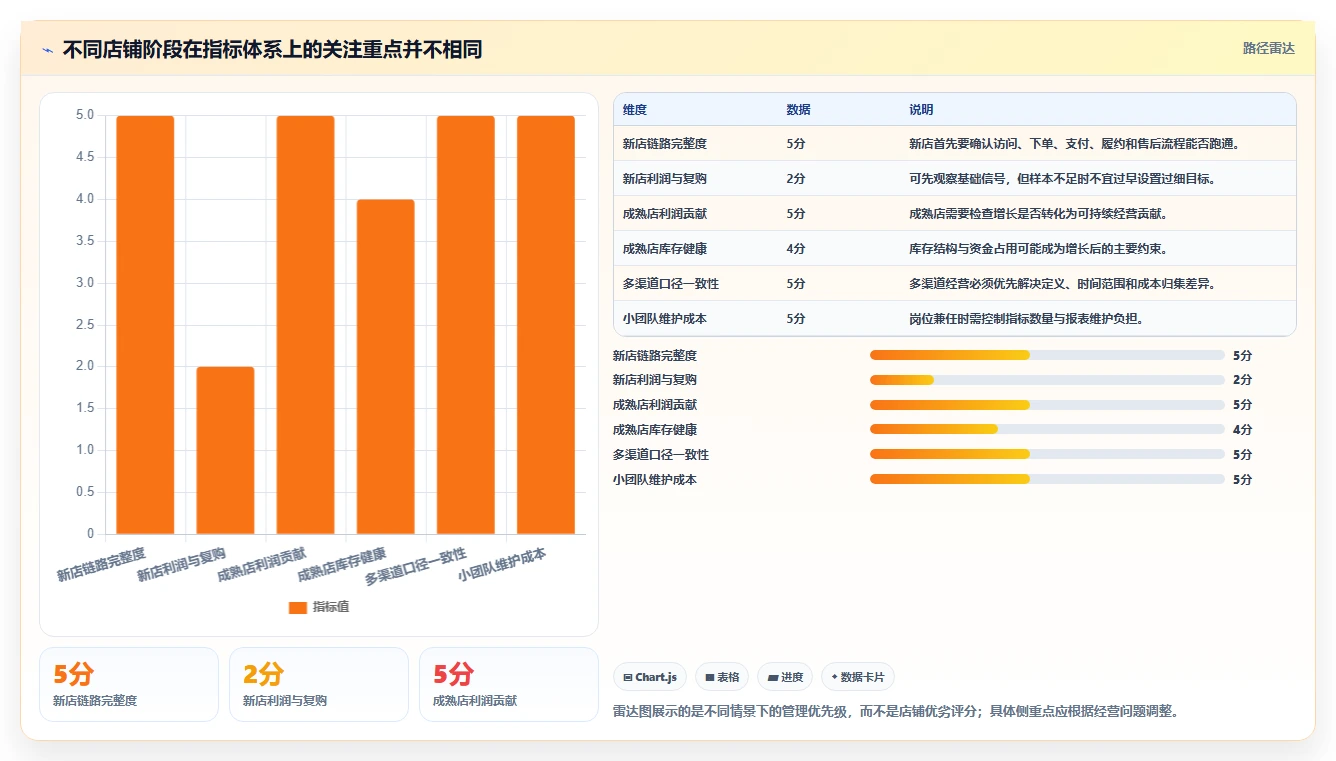The image size is (1336, 761).
Task: Open the 2分 新店利润与复购 data card
Action: coord(319,684)
